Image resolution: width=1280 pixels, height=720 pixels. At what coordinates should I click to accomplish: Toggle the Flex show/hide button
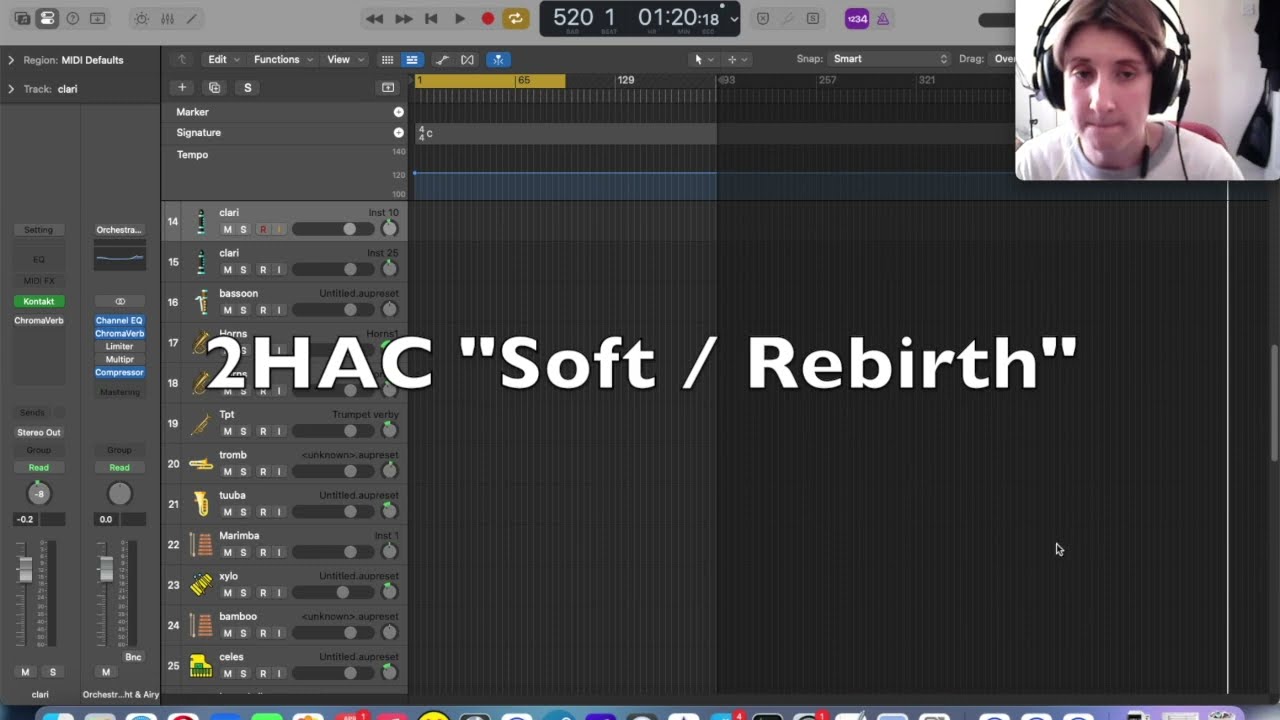point(467,60)
